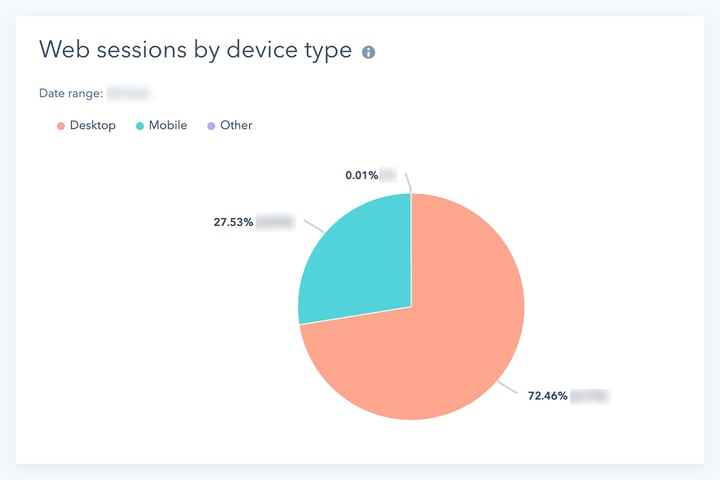
Task: Click the 27.53% data label
Action: click(x=233, y=222)
